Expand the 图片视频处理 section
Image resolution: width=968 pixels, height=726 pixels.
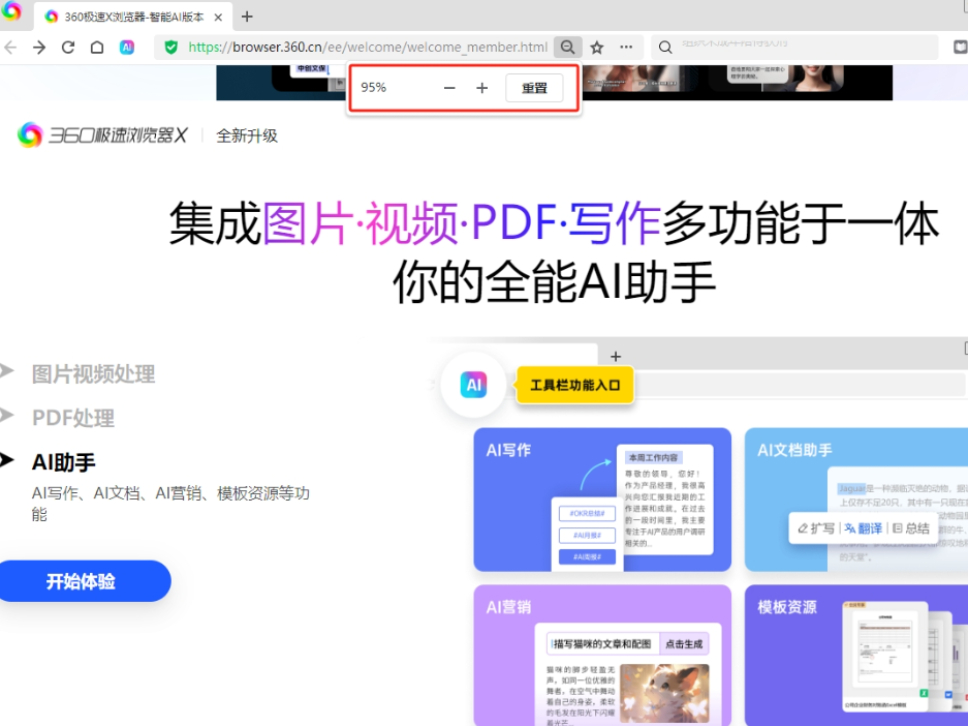pyautogui.click(x=93, y=374)
